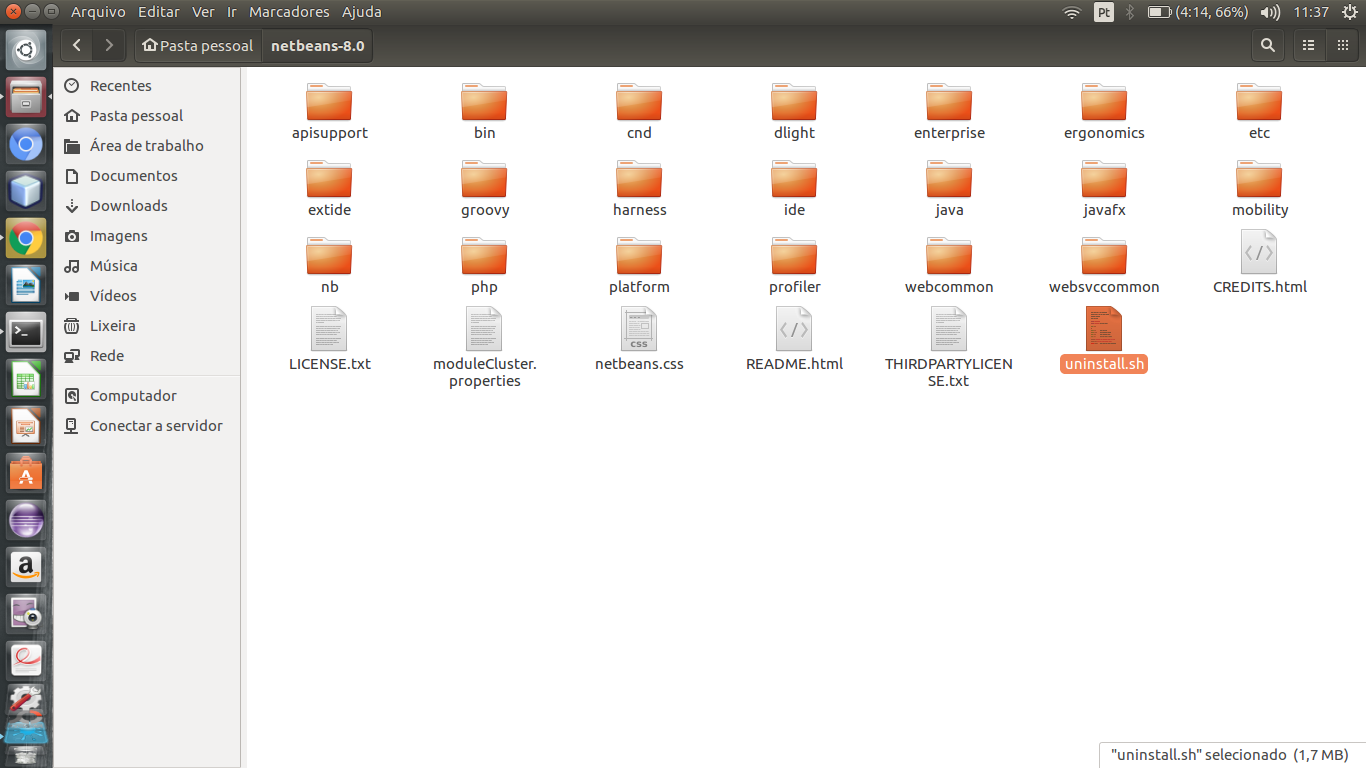Open Vídeos in the sidebar
This screenshot has width=1366, height=768.
tap(147, 296)
